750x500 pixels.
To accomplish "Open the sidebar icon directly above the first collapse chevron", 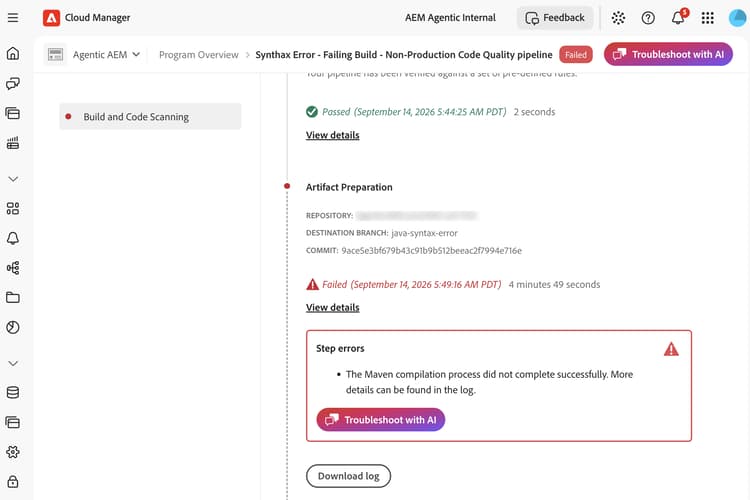I will [x=13, y=143].
